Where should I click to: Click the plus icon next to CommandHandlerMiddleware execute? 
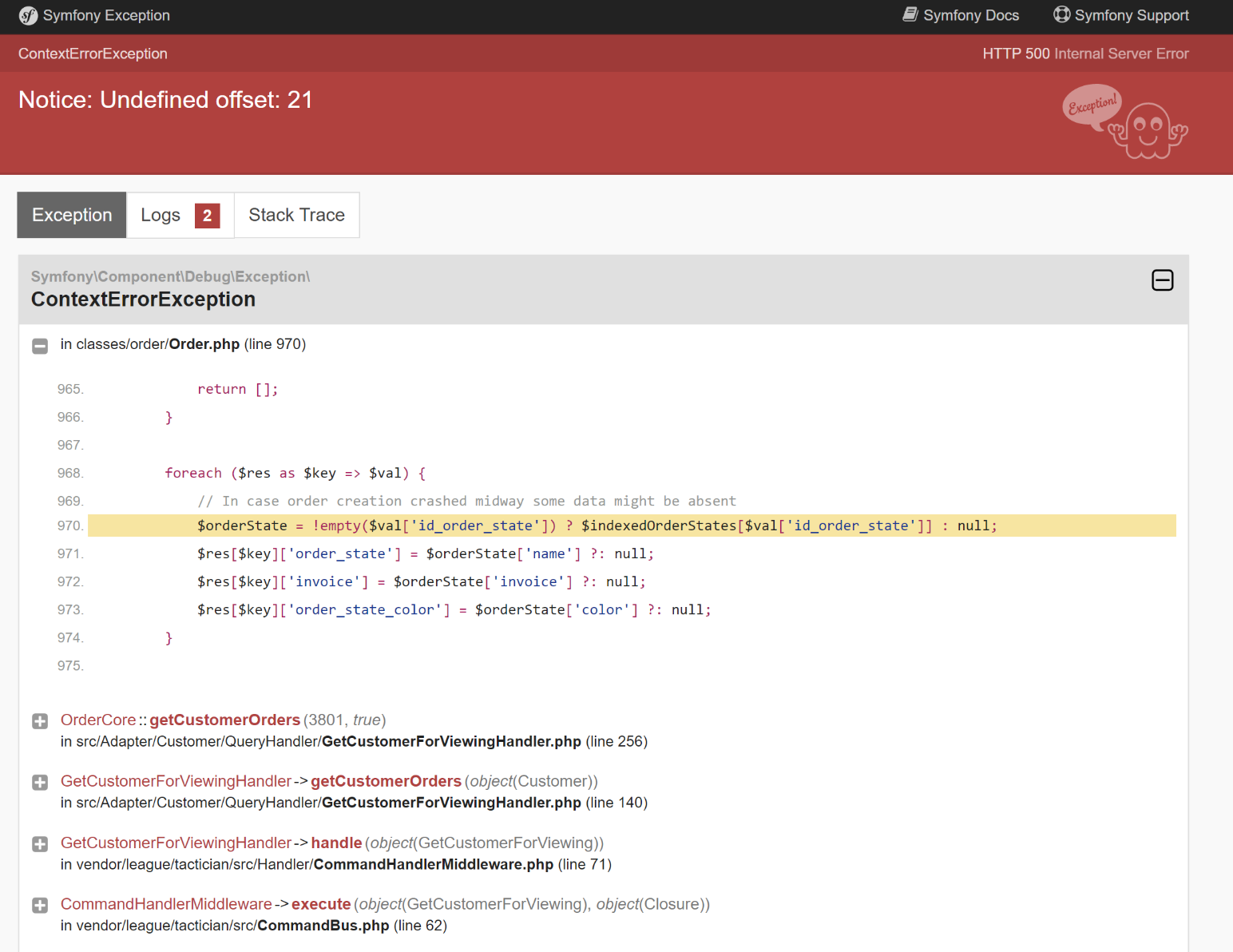pos(40,905)
